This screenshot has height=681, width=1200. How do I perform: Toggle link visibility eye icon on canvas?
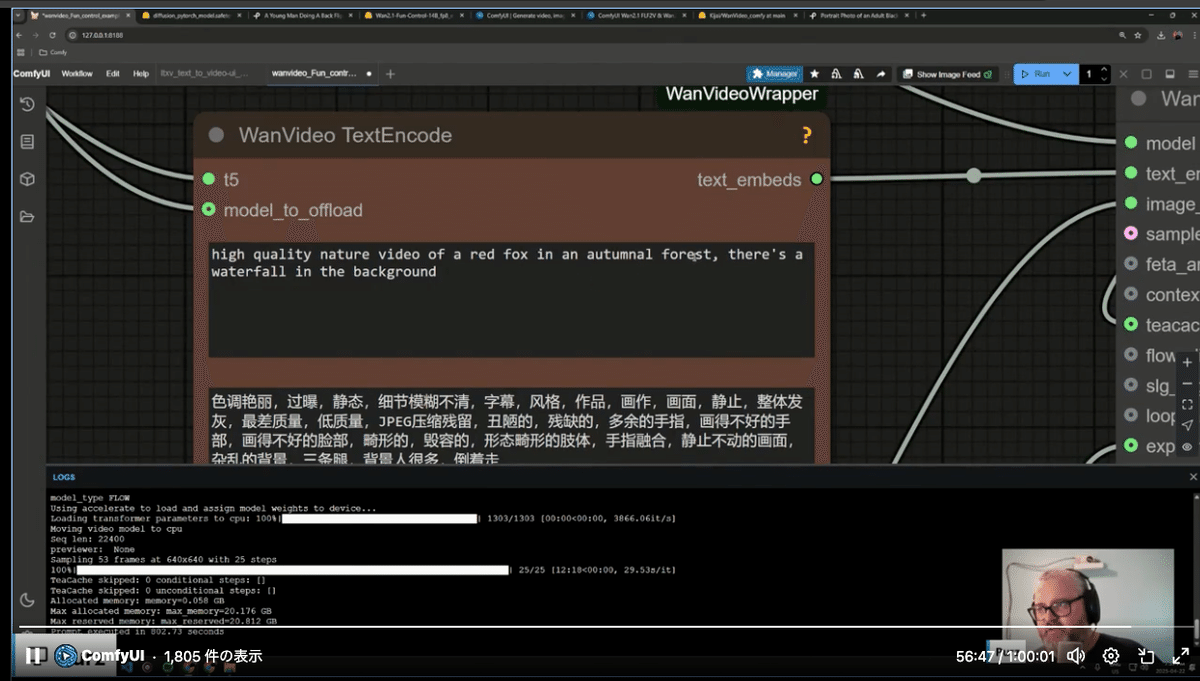1187,447
